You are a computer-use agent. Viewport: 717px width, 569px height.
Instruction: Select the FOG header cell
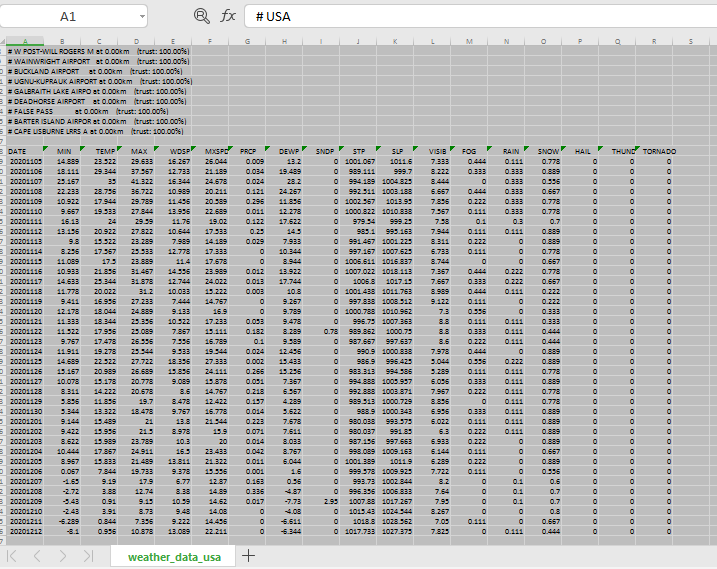(x=469, y=151)
